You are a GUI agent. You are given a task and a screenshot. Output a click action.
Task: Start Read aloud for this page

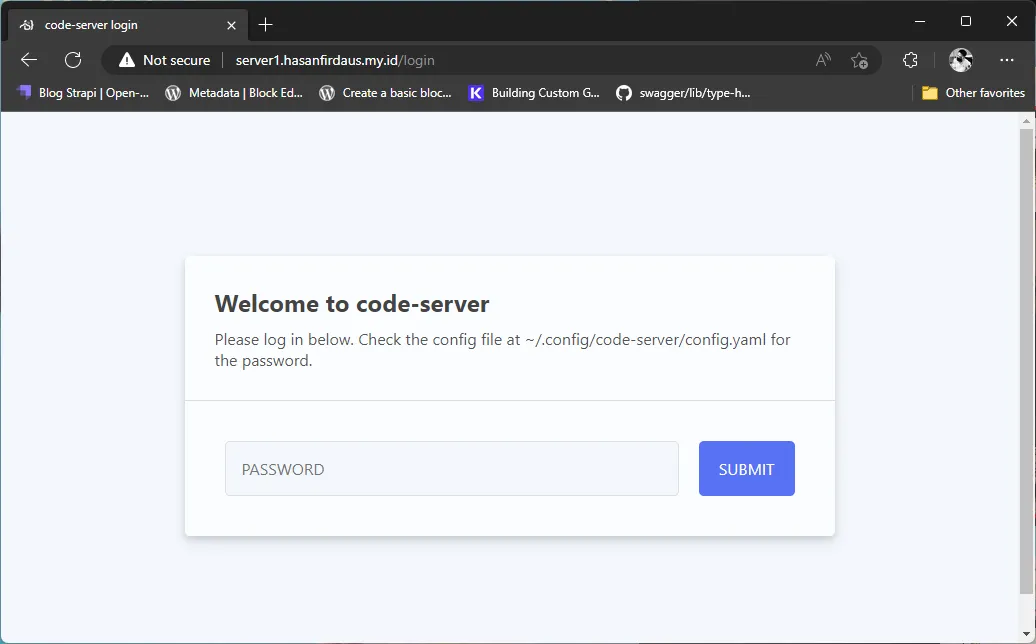click(x=822, y=60)
